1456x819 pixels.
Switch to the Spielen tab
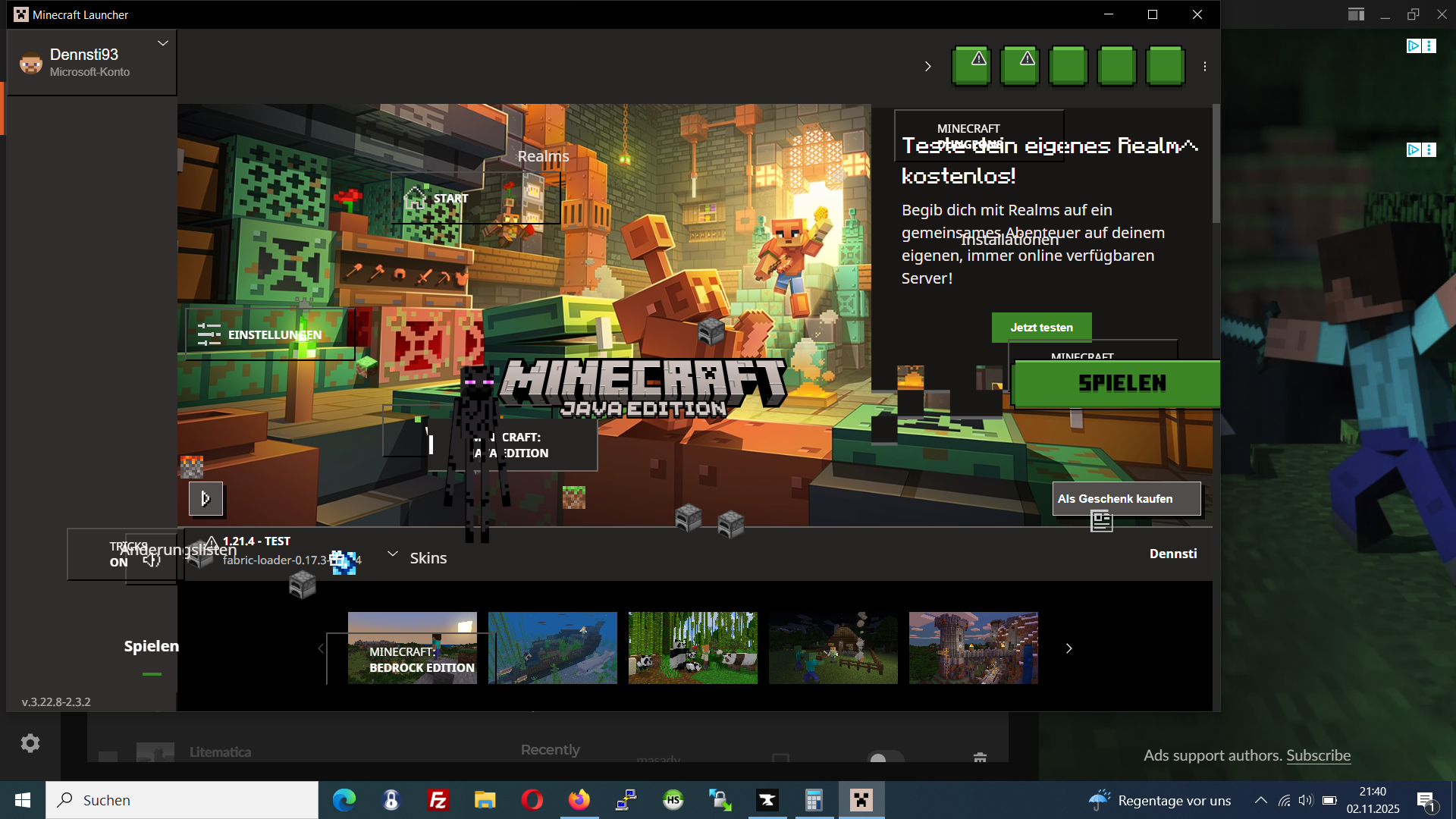point(152,646)
